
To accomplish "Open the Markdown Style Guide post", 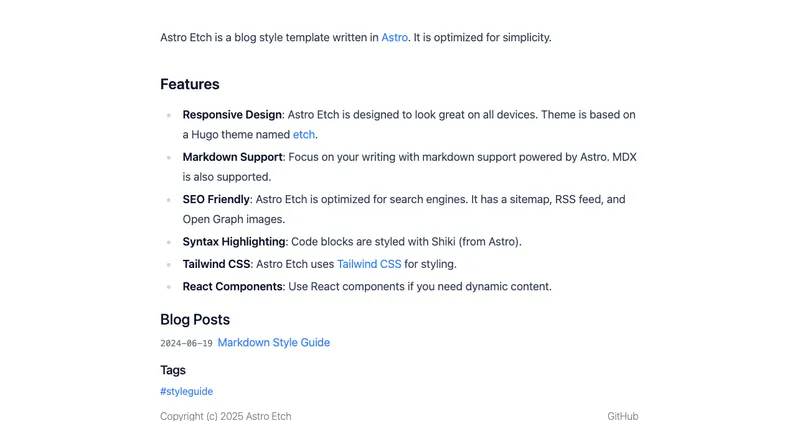I will tap(273, 343).
